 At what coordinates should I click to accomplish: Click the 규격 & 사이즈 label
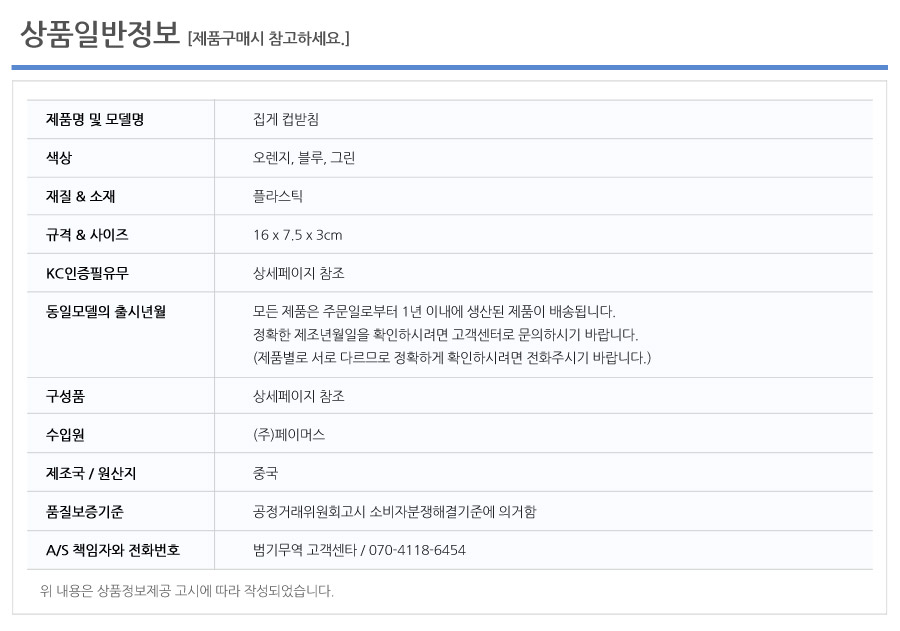coord(87,235)
